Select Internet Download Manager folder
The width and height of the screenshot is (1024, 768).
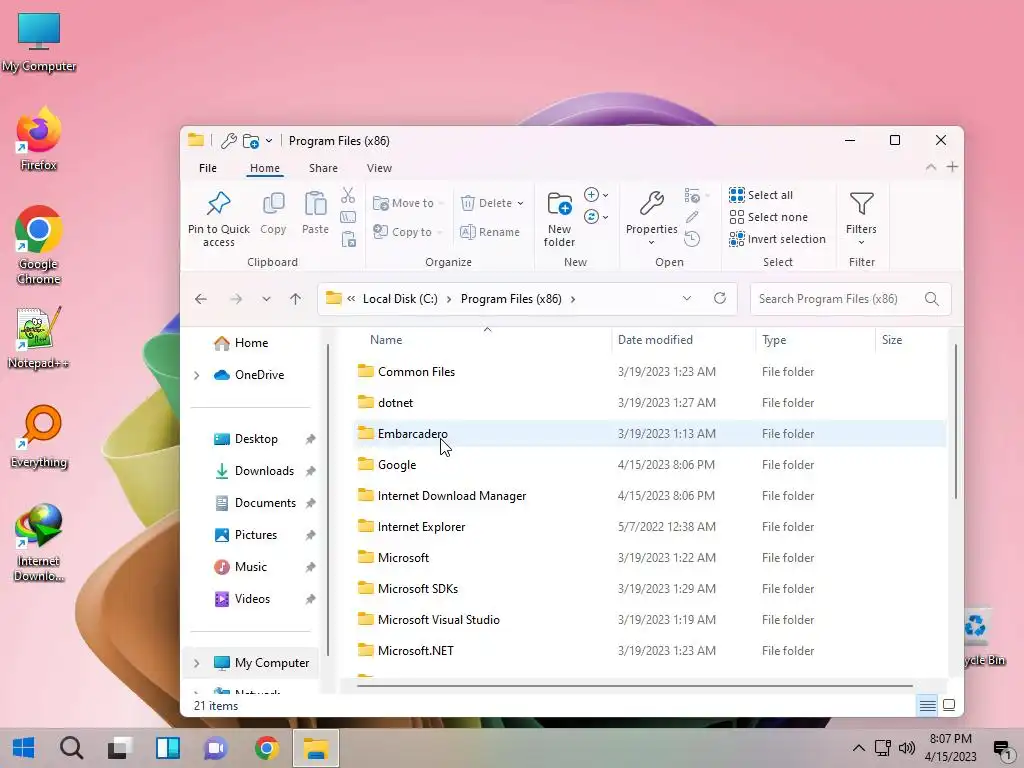click(649, 496)
